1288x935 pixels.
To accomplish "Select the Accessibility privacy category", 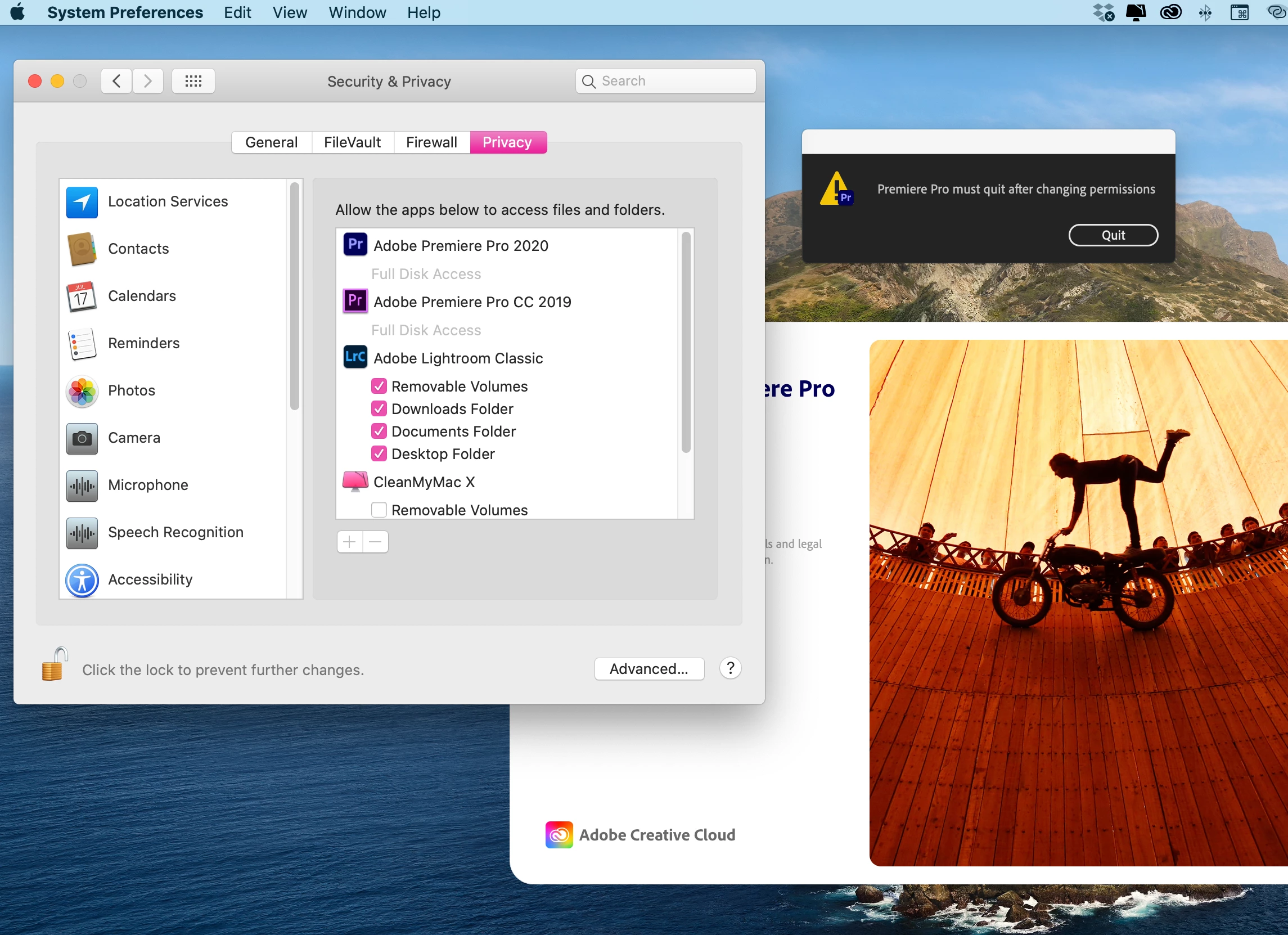I will click(150, 579).
